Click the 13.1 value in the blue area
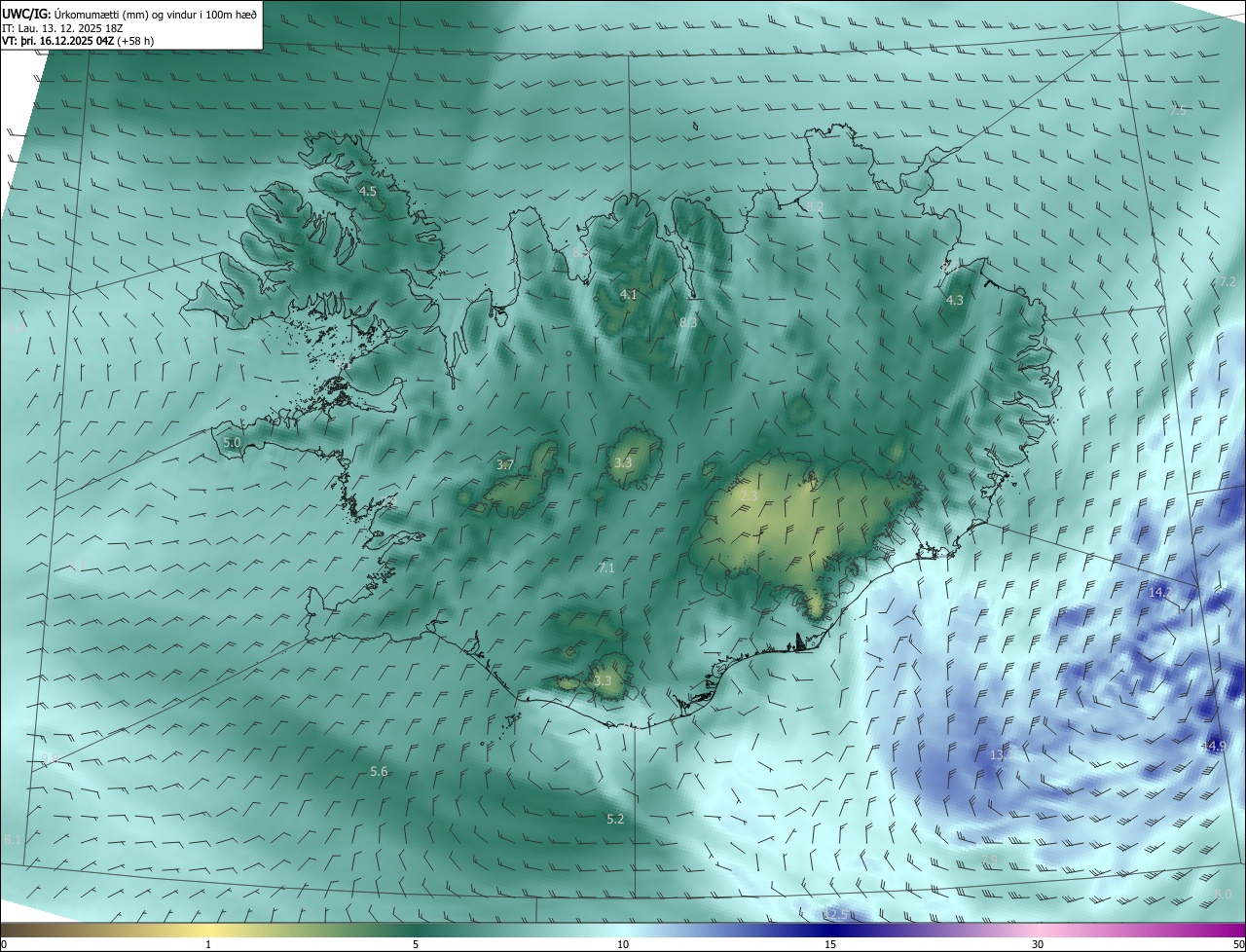 tap(1001, 754)
